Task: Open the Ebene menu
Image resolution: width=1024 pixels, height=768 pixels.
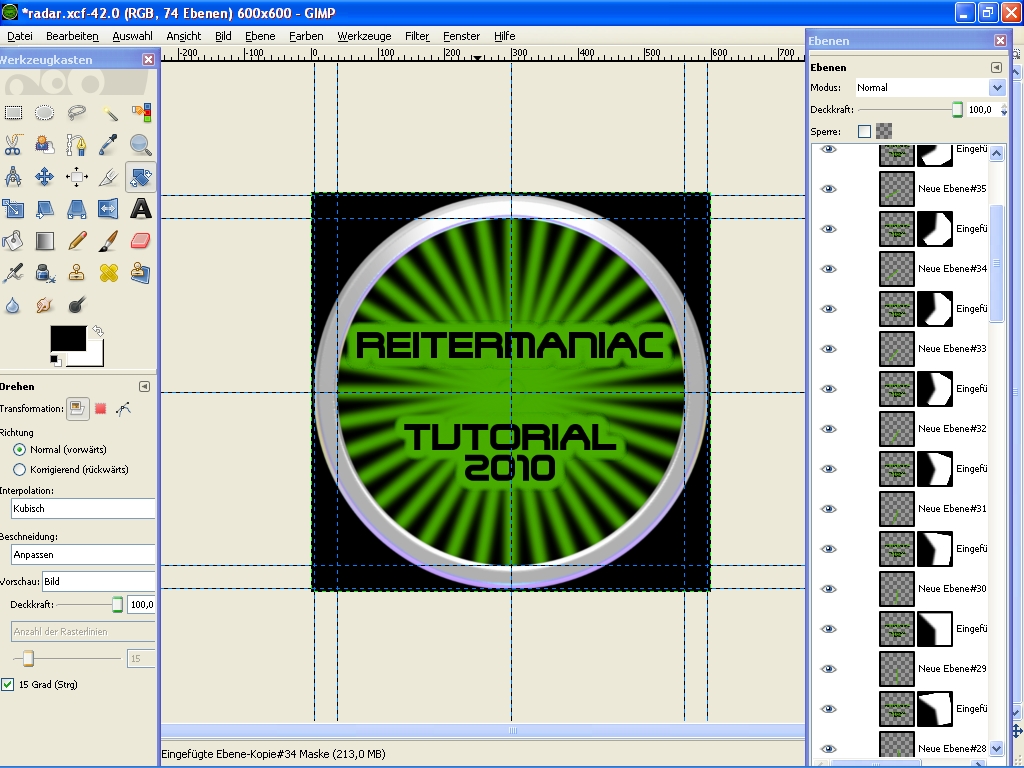Action: click(260, 36)
